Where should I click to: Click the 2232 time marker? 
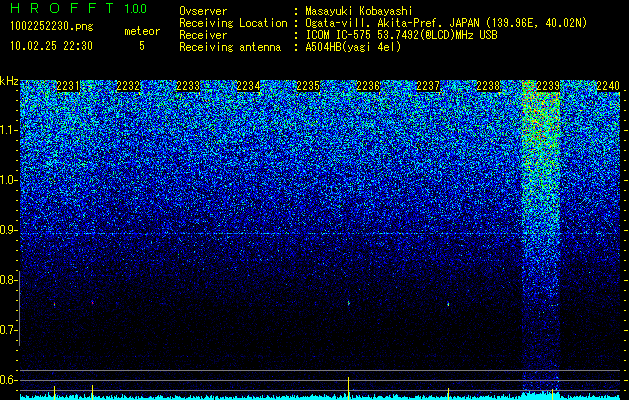pos(128,86)
